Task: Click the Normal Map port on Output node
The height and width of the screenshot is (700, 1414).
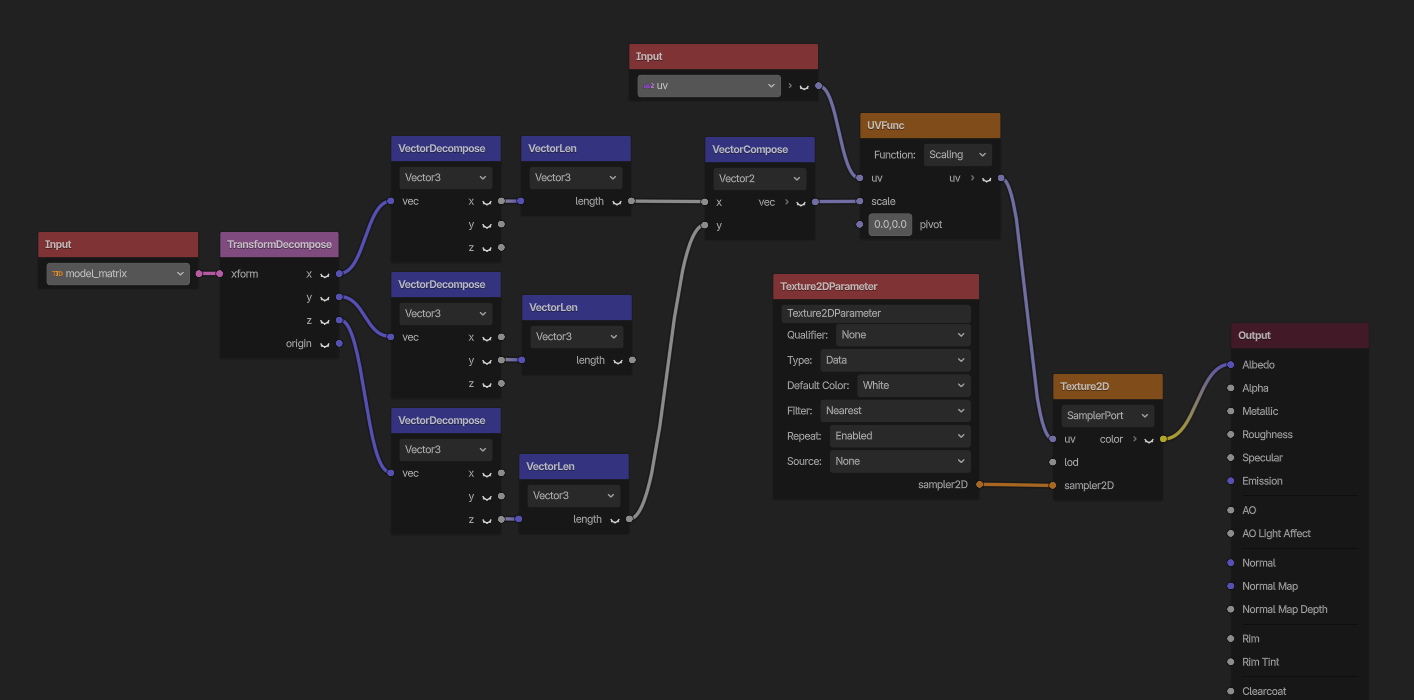Action: point(1231,586)
